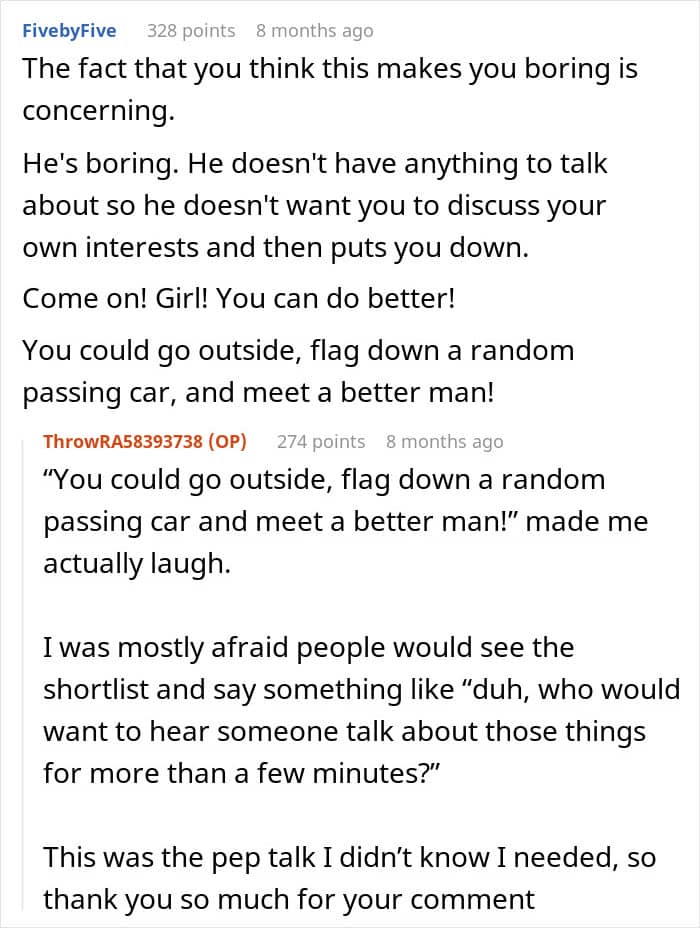Click the line 'Come on! Girl! You can do better!'
Screen dimensions: 700x928
click(x=239, y=298)
